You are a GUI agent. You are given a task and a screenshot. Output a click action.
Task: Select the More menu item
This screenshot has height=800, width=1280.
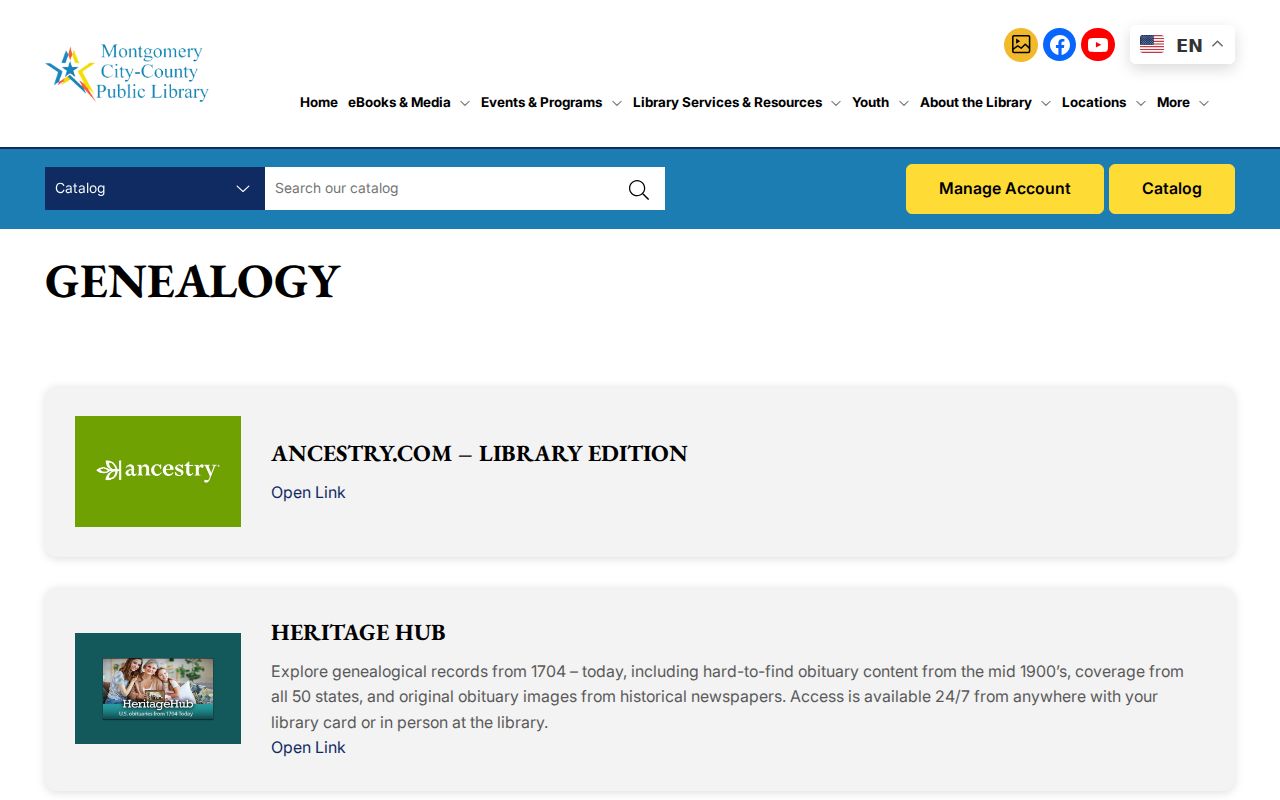coord(1173,102)
